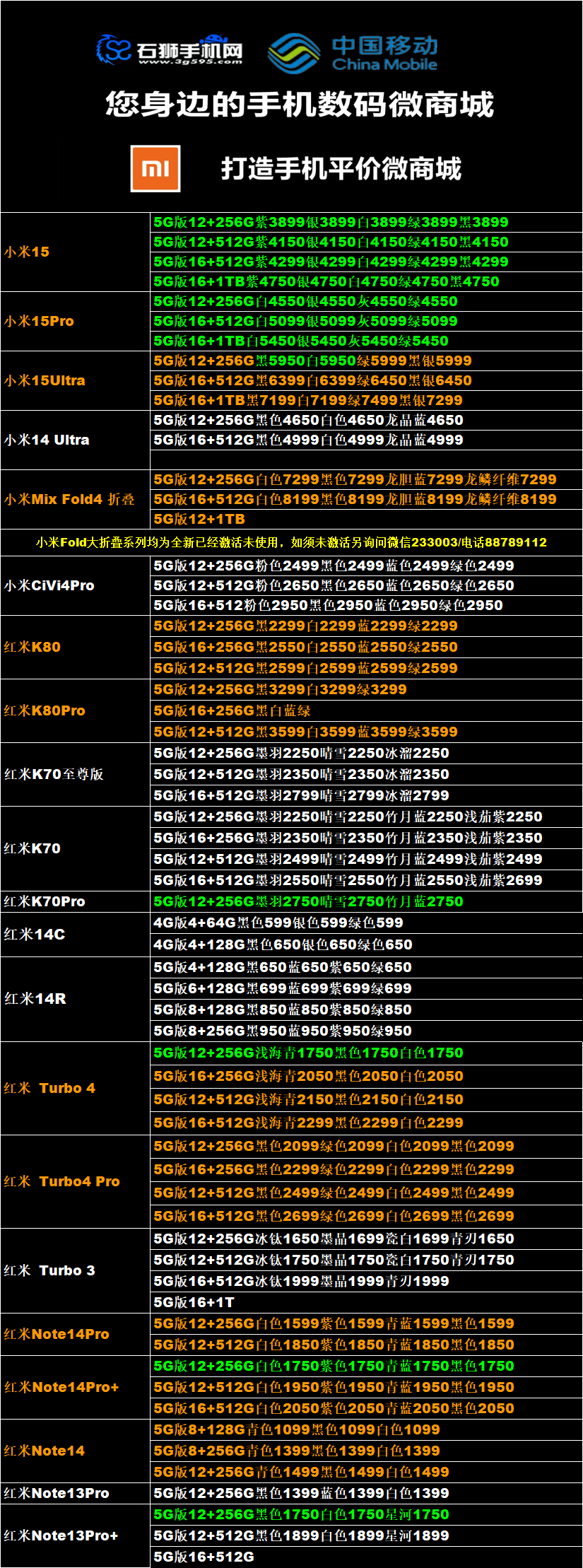Click 红米14C 4+128G row priced 650
The height and width of the screenshot is (1568, 583).
tap(366, 945)
